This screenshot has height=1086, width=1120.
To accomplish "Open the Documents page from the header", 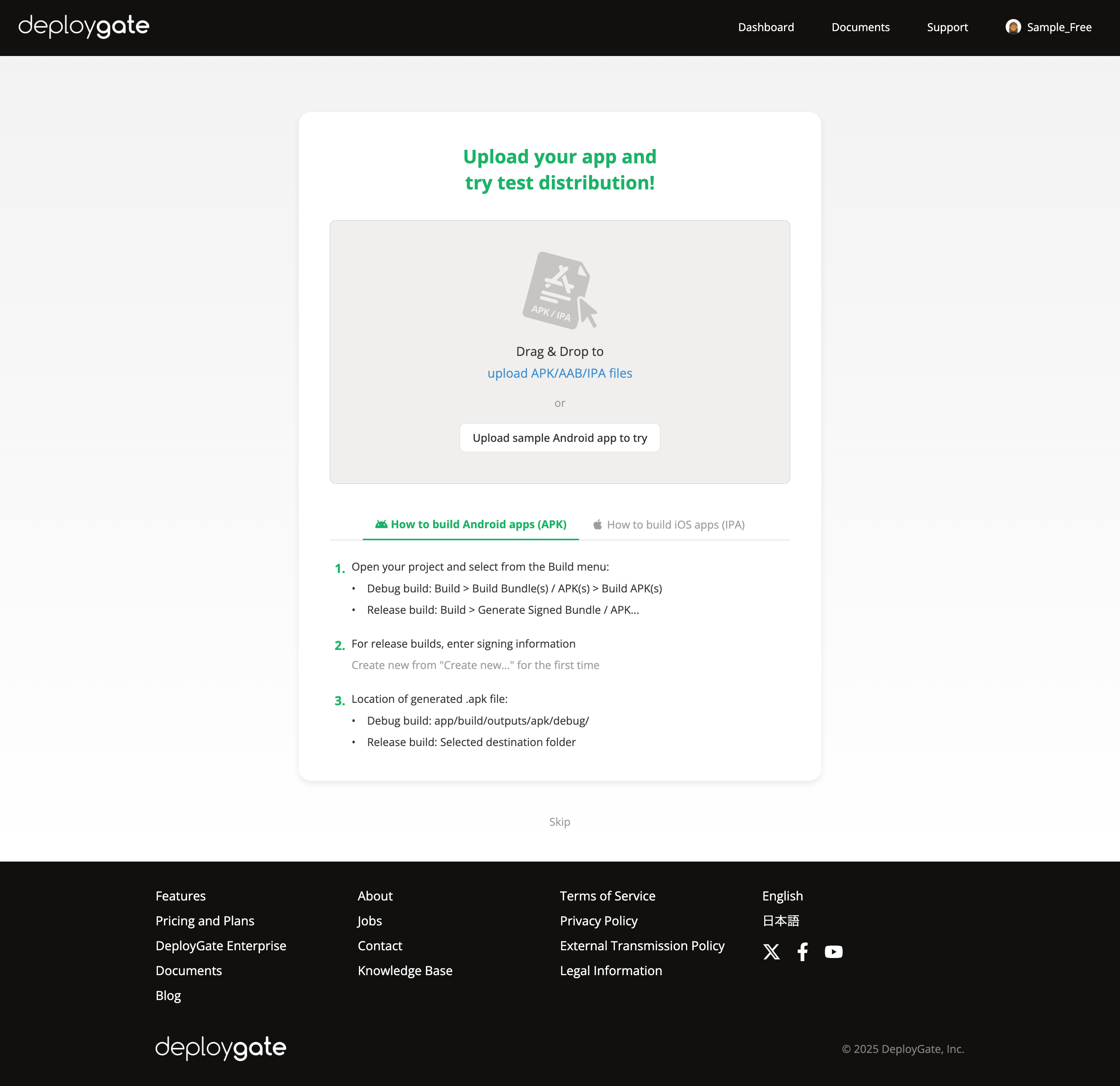I will coord(860,27).
